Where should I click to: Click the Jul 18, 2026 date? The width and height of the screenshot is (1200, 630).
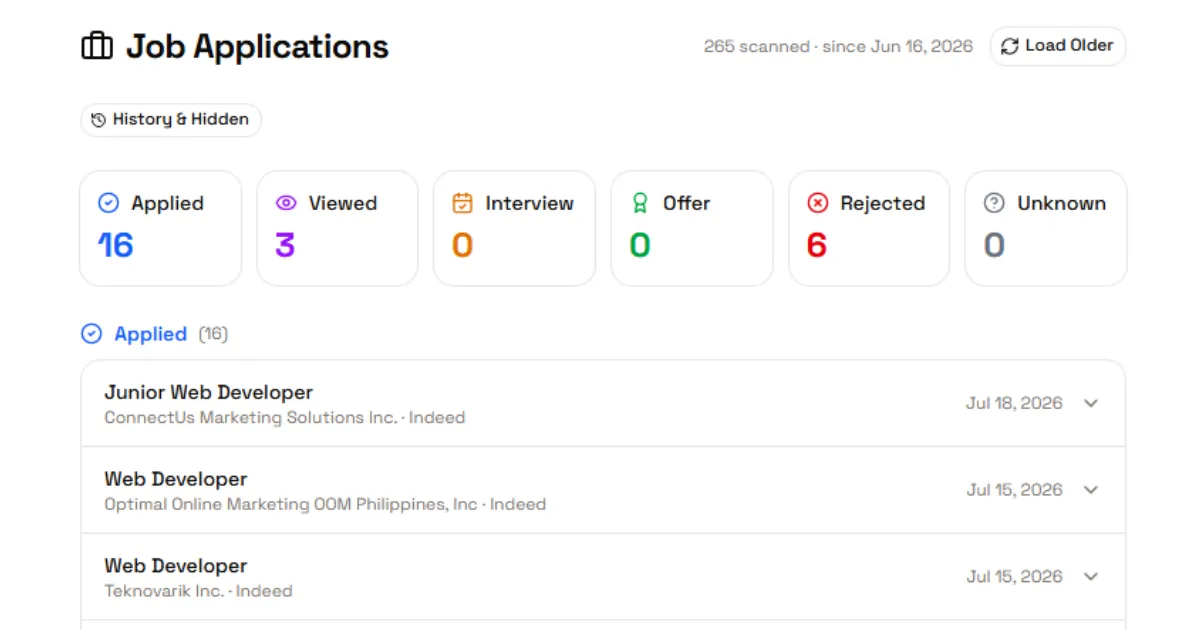coord(1014,403)
